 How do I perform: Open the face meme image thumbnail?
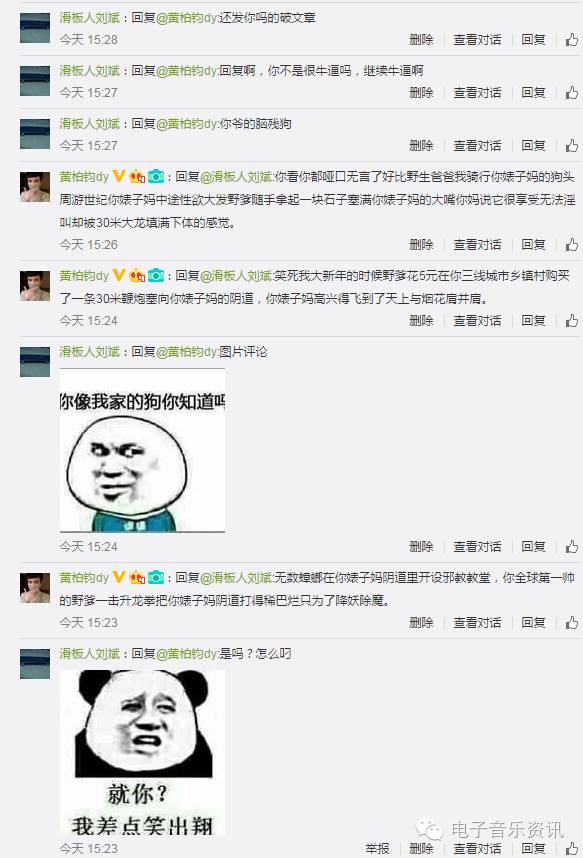(142, 450)
